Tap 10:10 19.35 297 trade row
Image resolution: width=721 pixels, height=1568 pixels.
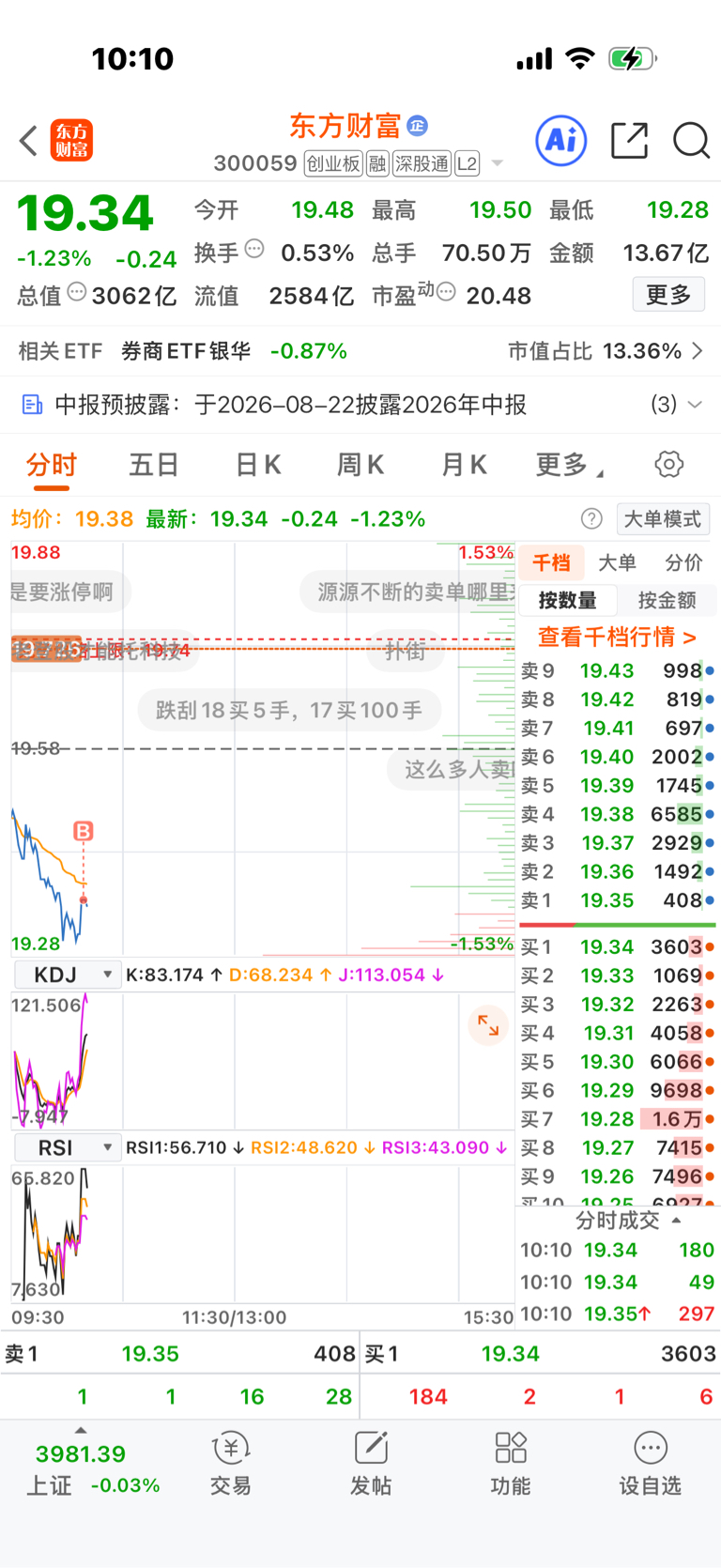(x=618, y=1314)
